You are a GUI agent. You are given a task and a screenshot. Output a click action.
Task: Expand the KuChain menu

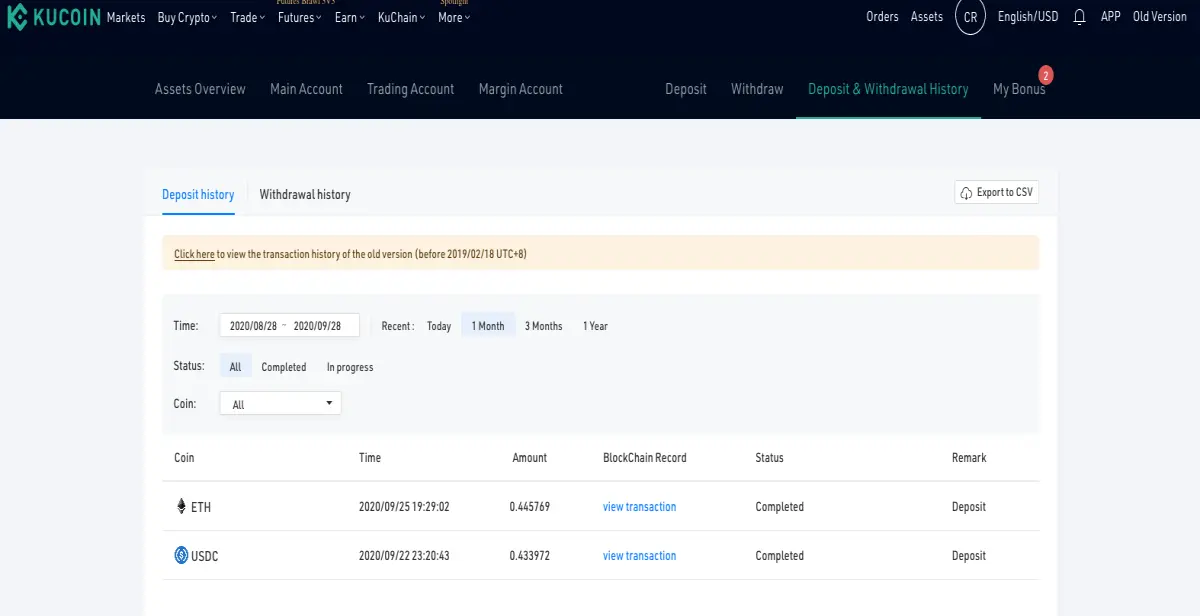pyautogui.click(x=401, y=17)
